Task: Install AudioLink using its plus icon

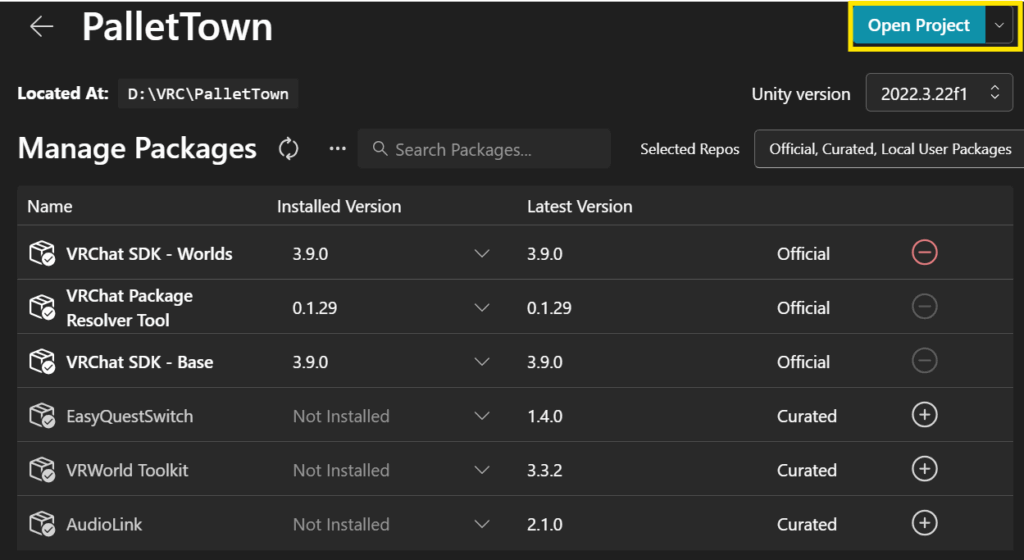Action: point(924,523)
